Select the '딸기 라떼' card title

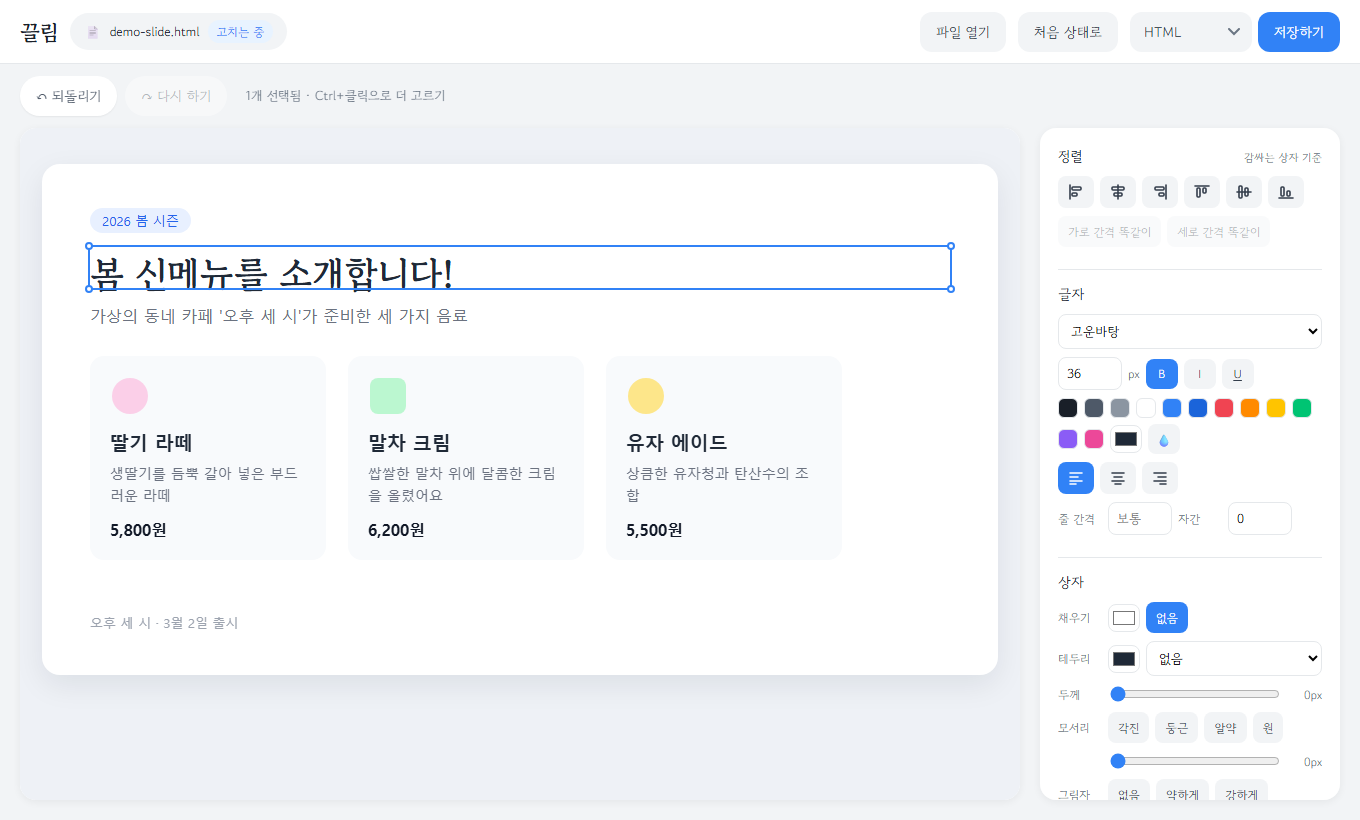[x=151, y=442]
